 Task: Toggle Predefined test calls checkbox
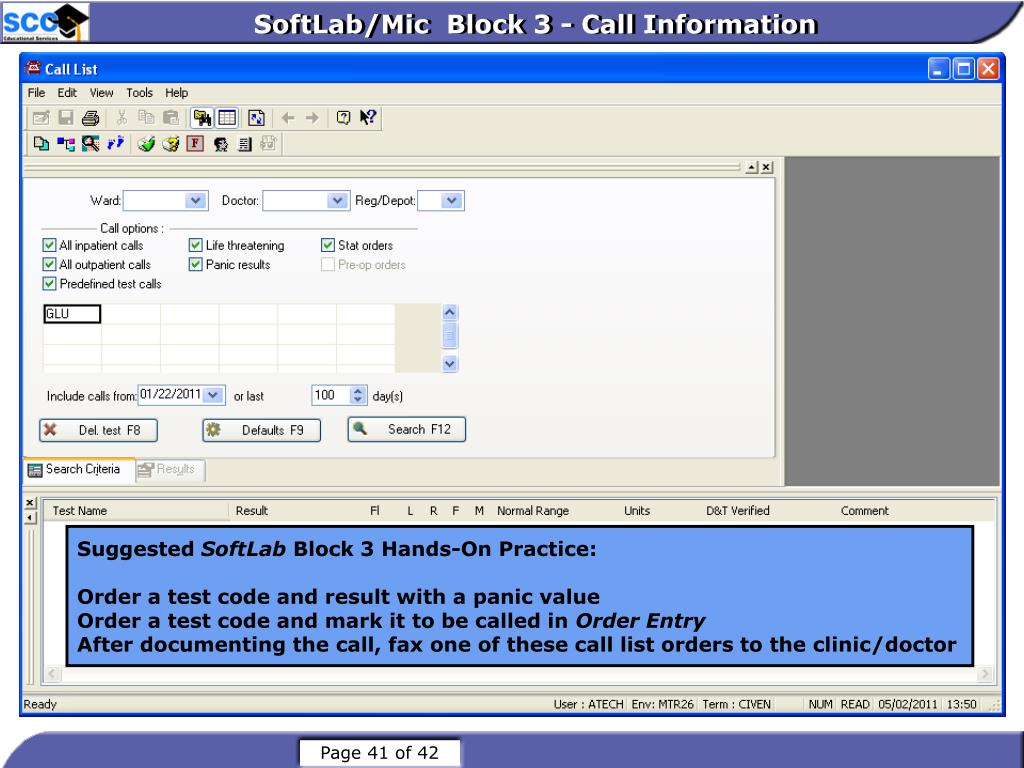coord(49,283)
